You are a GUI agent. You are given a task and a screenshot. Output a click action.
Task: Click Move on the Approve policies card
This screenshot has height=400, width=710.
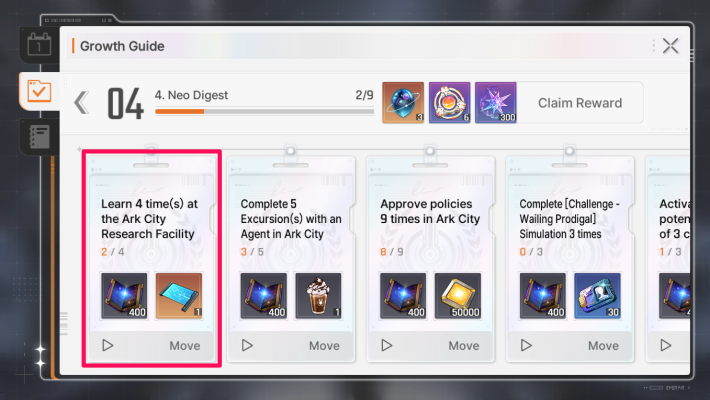coord(464,346)
